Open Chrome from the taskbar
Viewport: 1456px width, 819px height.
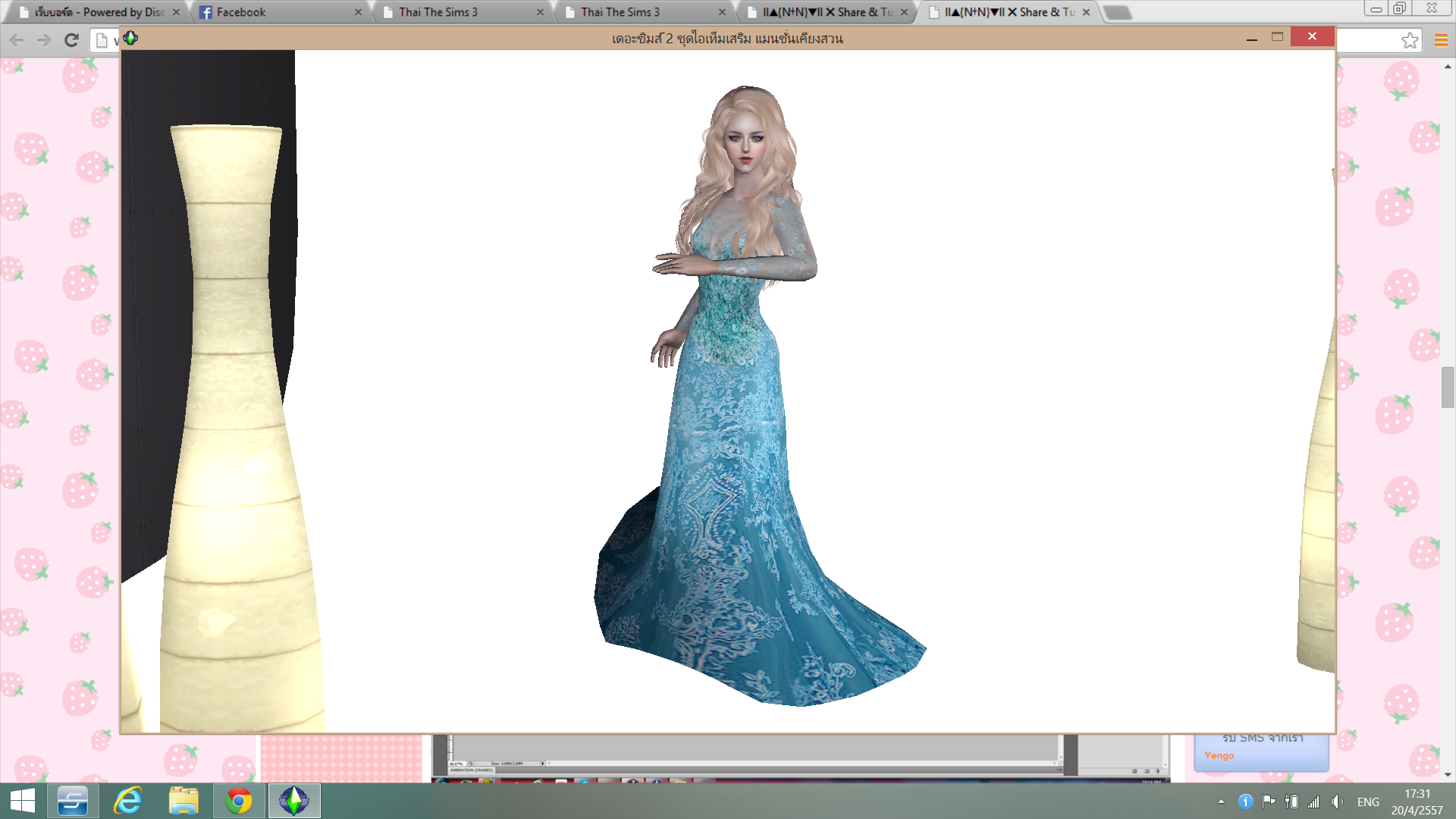[x=239, y=801]
